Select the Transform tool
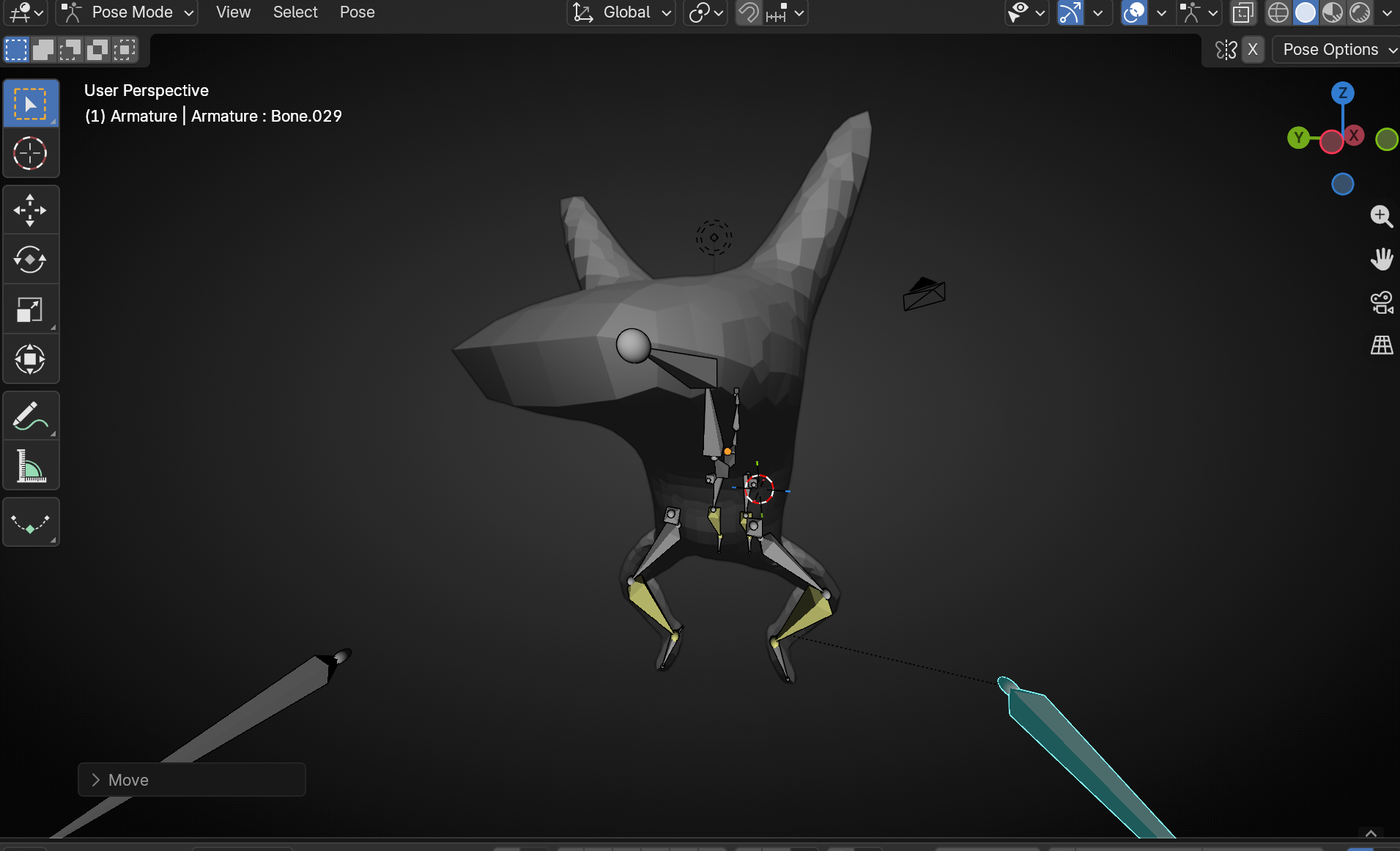Screen dimensions: 1400x851 click(31, 359)
